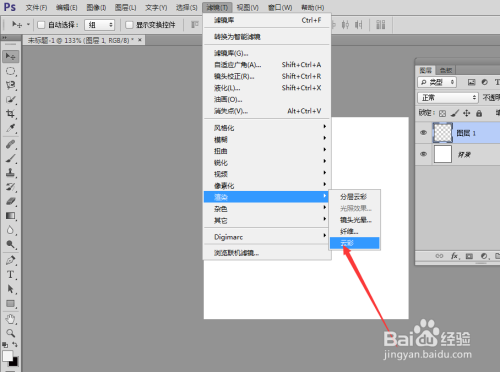Open the 文件(F) menu

coord(36,7)
